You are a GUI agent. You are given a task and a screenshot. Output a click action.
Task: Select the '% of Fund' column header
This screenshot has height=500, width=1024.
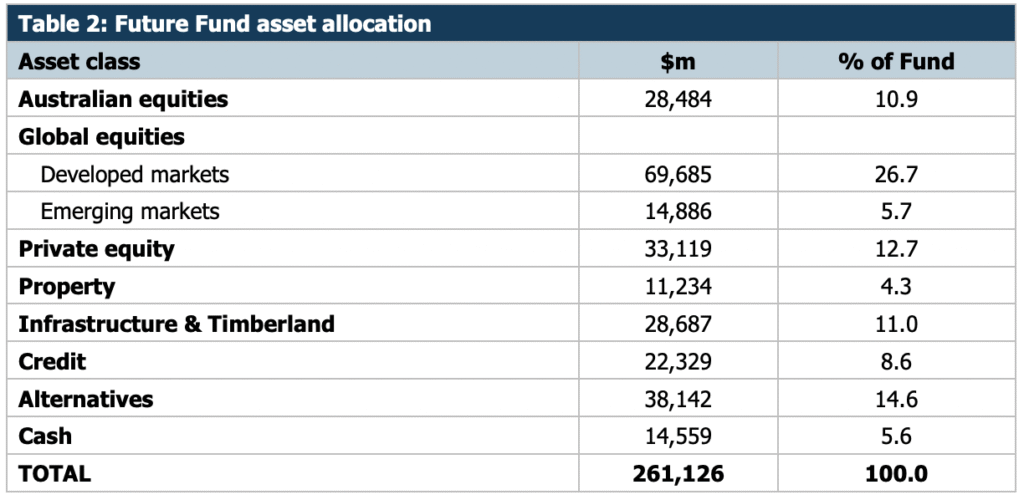896,61
